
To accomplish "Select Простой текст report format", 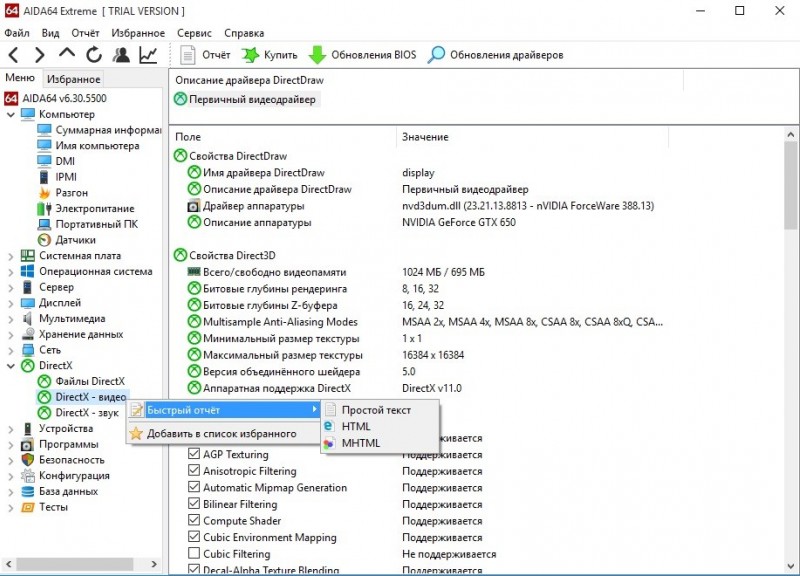I will tap(381, 410).
